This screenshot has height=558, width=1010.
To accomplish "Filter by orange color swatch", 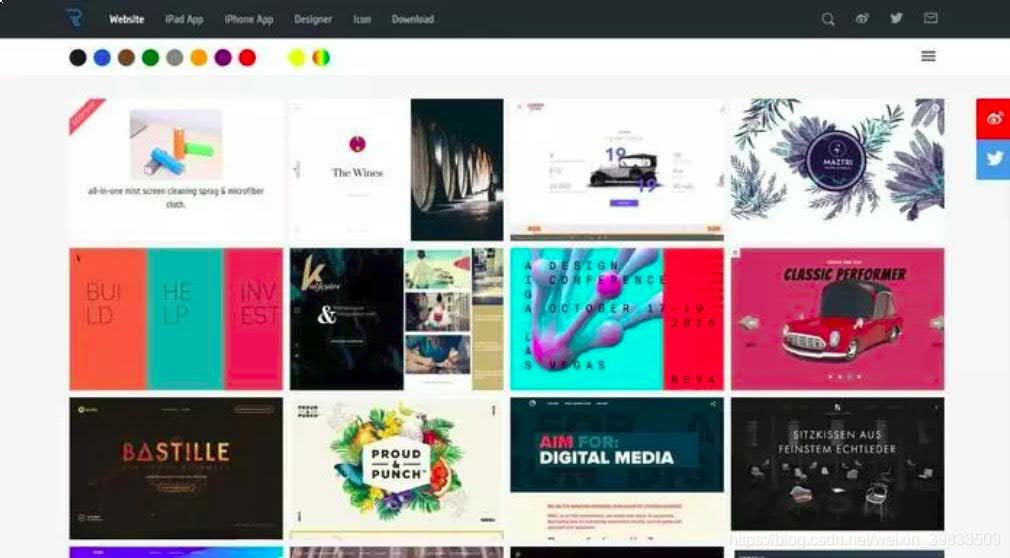I will (x=199, y=58).
